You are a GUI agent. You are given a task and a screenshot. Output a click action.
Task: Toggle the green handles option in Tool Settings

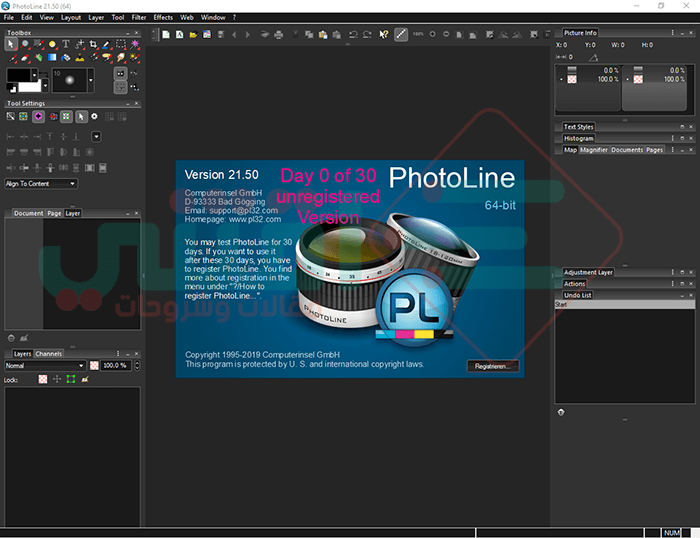pyautogui.click(x=66, y=117)
